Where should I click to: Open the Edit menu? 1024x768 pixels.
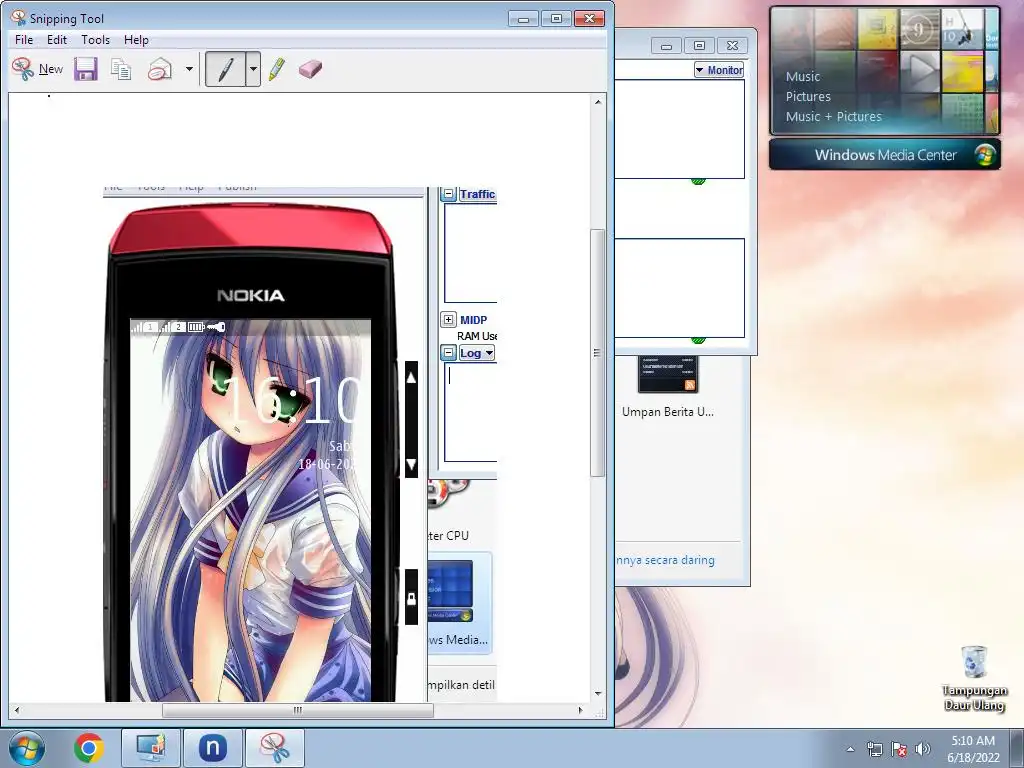click(57, 40)
